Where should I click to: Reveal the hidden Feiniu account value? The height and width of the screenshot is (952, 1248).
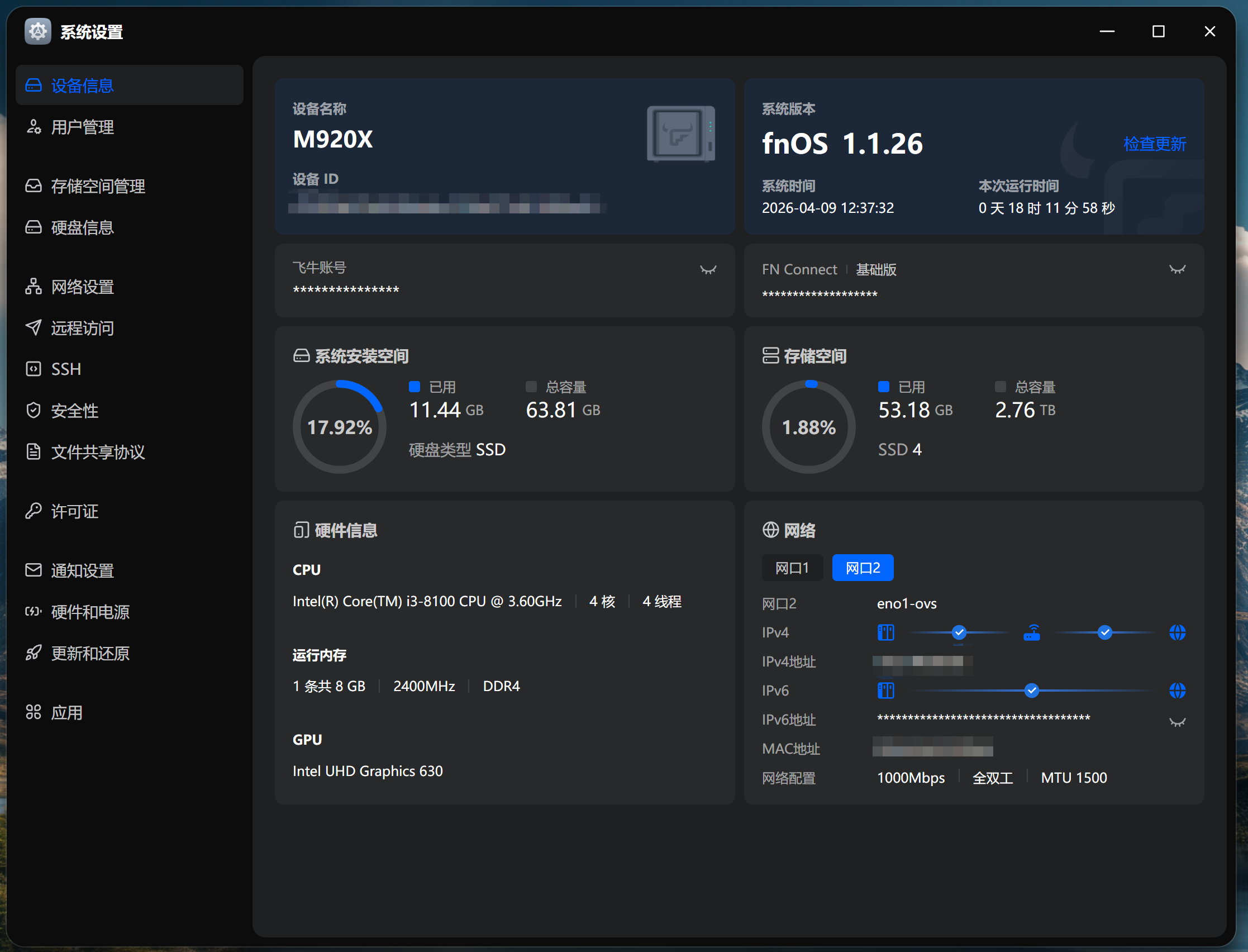click(708, 270)
